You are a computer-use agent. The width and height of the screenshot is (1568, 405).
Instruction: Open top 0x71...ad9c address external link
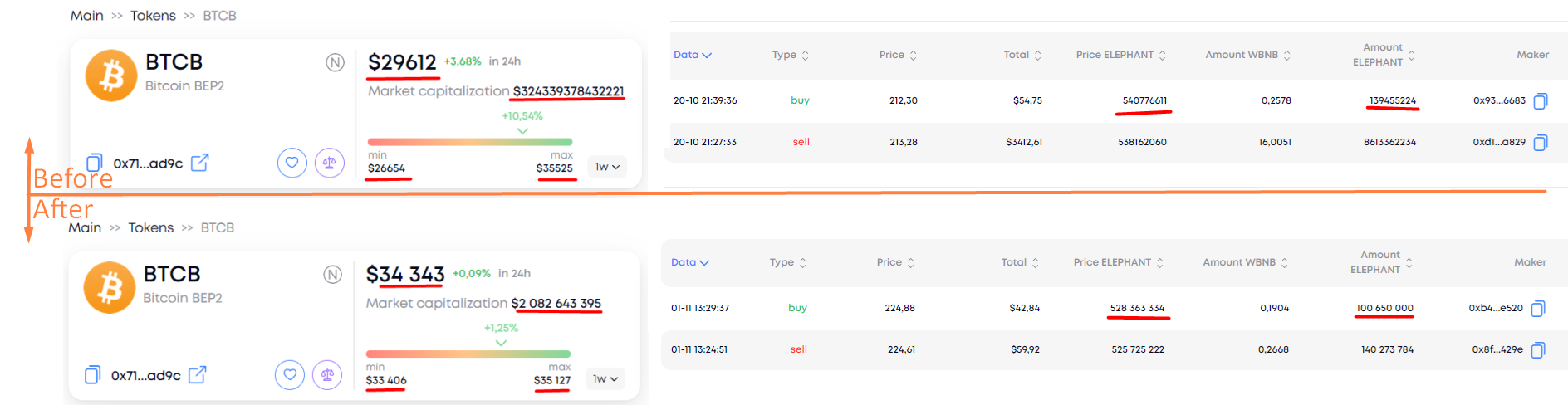199,163
